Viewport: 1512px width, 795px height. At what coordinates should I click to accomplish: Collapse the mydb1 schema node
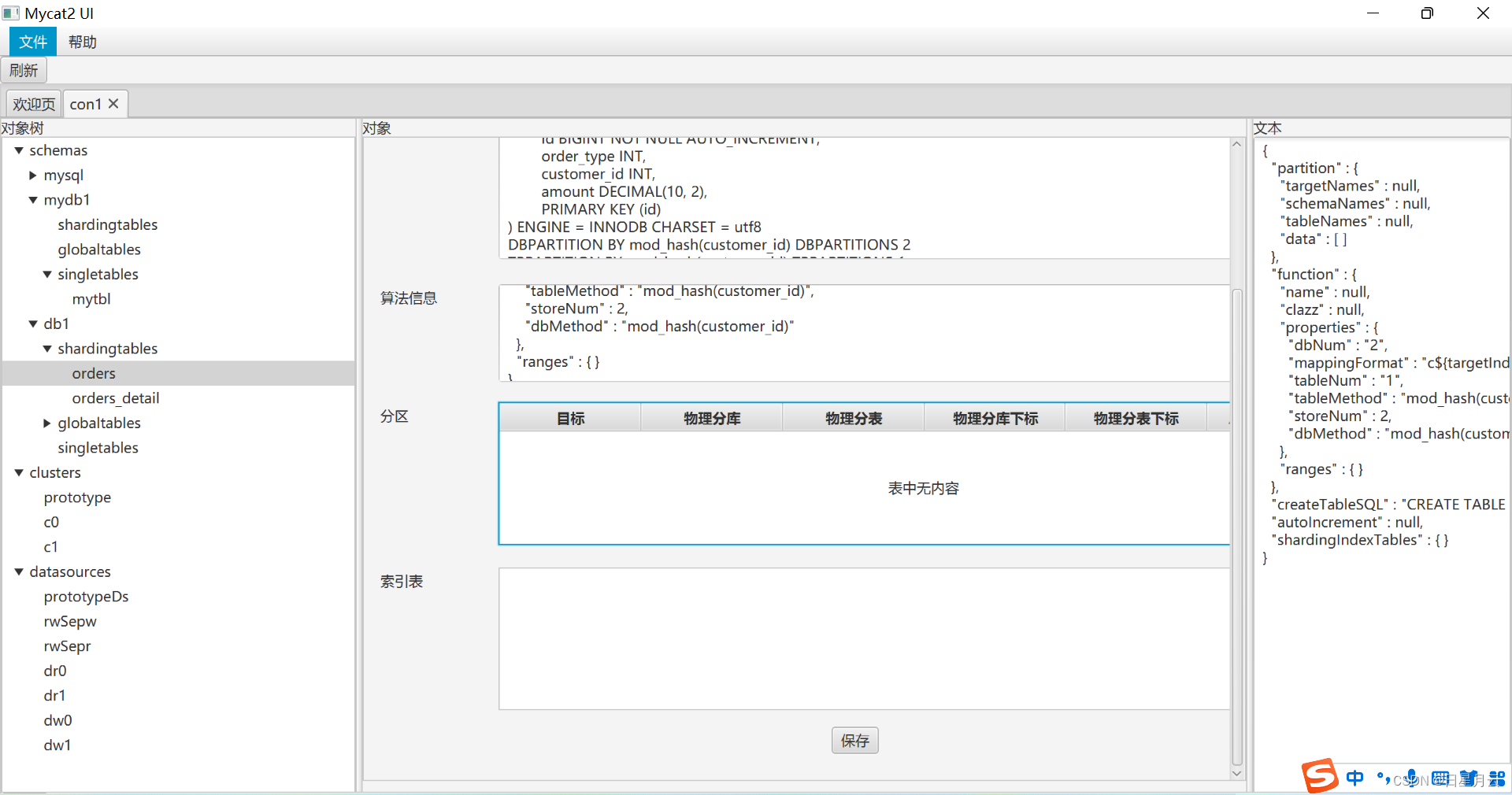point(33,200)
